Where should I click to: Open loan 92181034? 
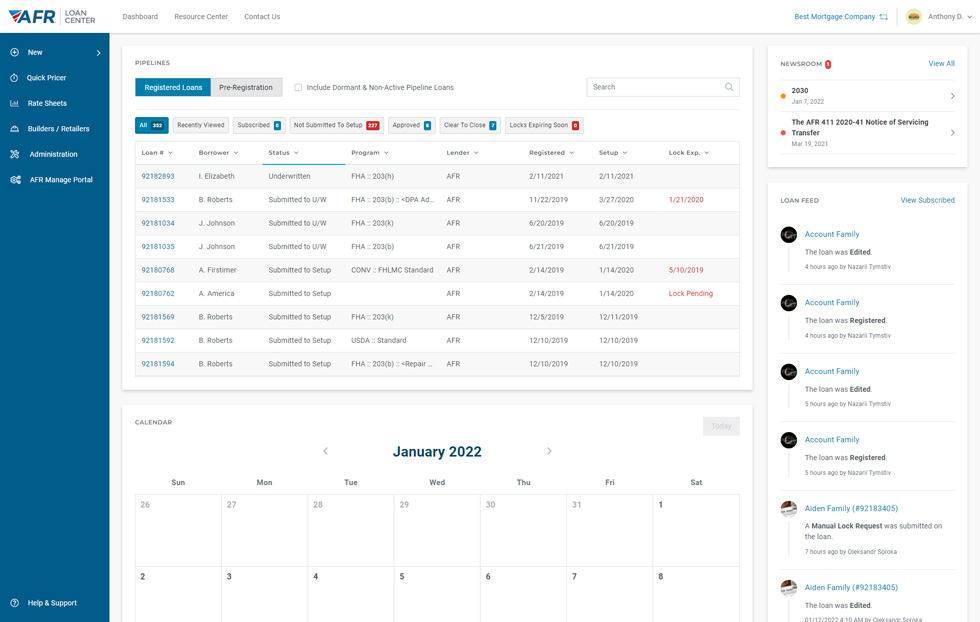click(158, 223)
